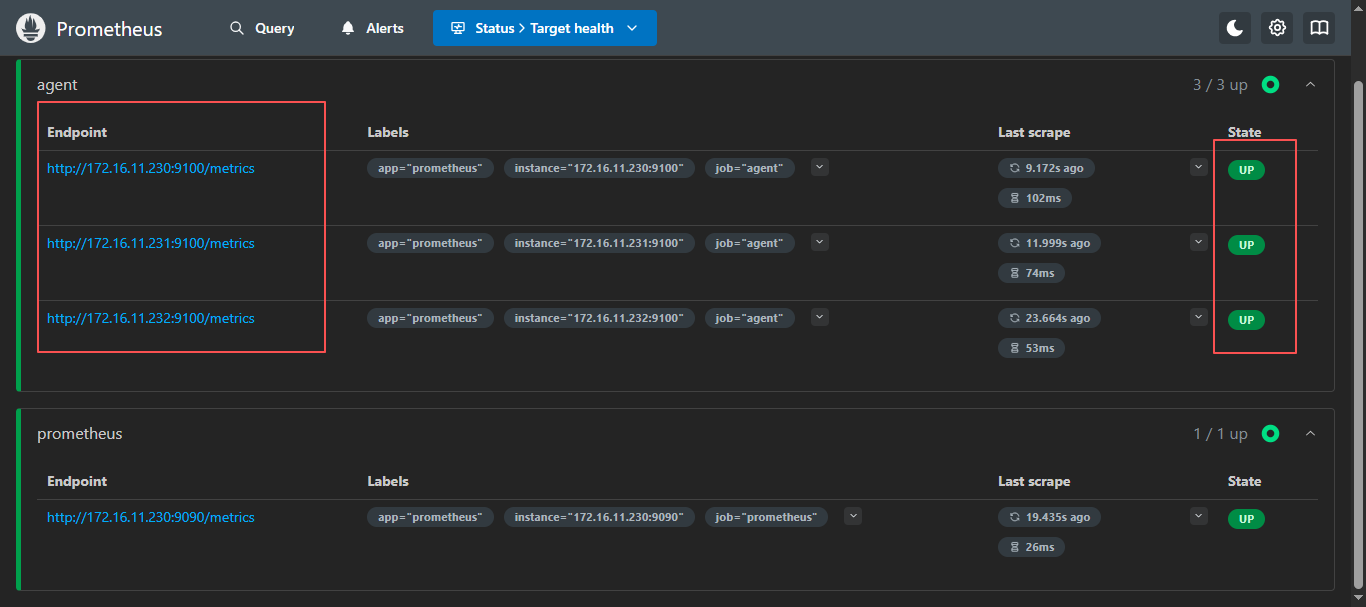Click the 102ms duration badge
Image resolution: width=1366 pixels, height=607 pixels.
coord(1035,198)
